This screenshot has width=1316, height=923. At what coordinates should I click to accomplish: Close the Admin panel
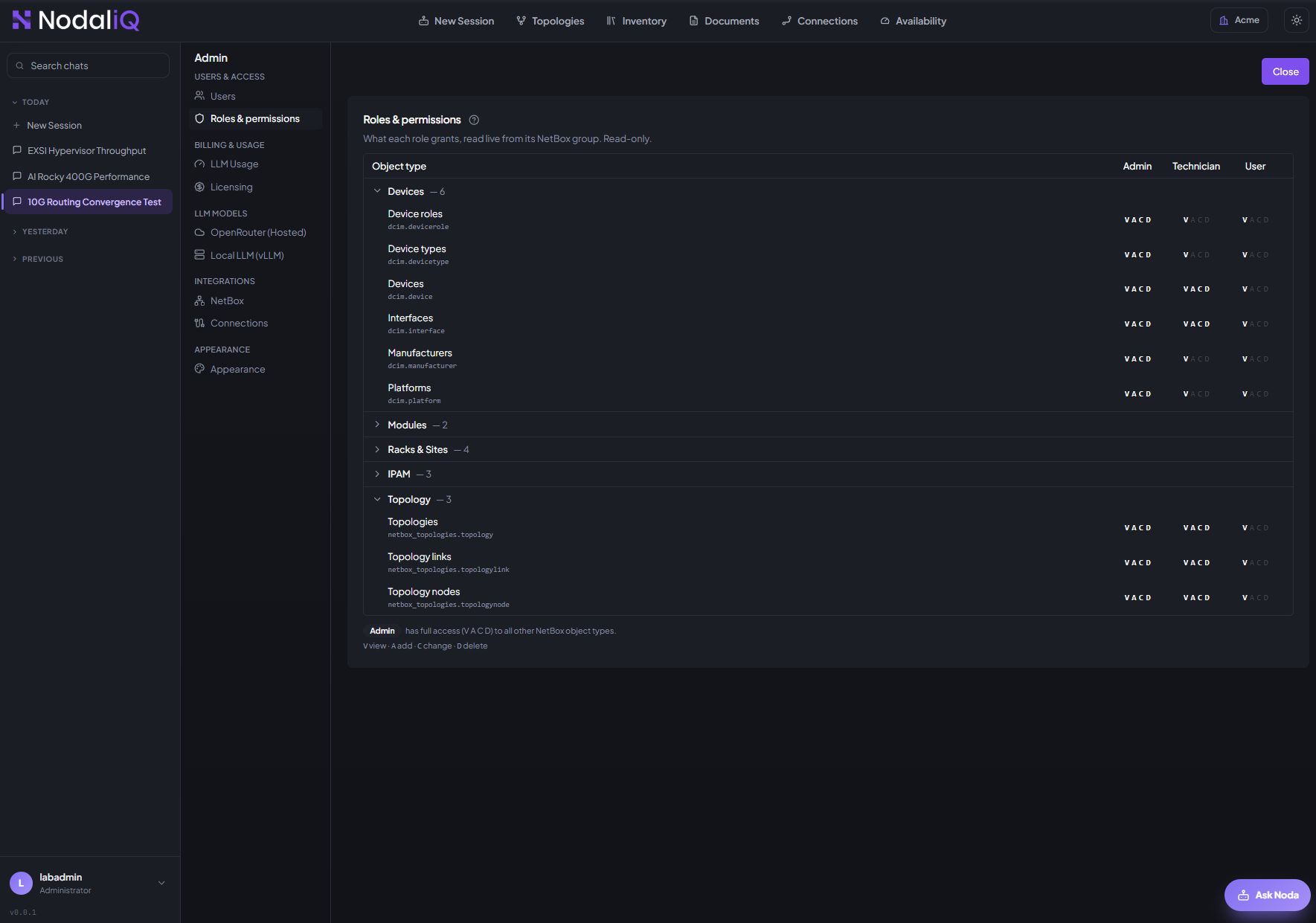[x=1285, y=71]
